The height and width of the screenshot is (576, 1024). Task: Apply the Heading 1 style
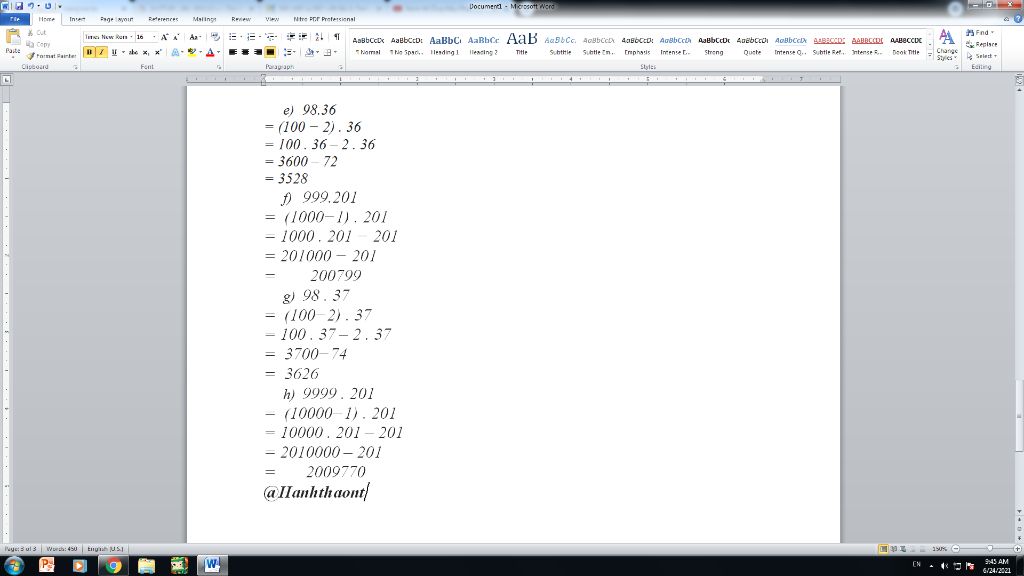pos(445,44)
